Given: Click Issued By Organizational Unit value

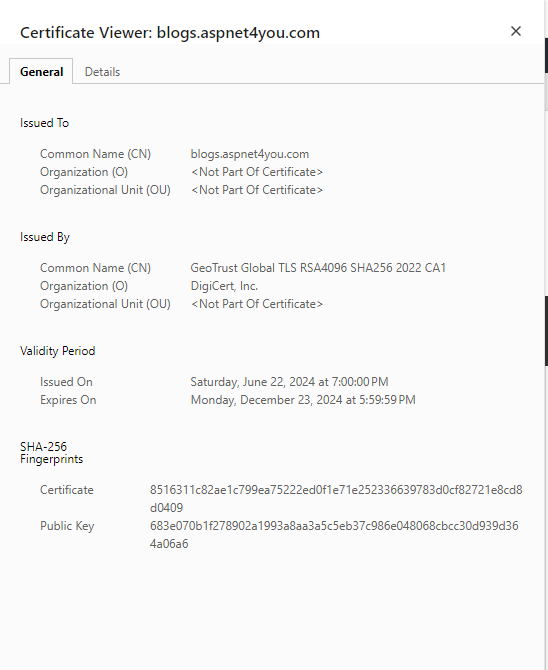Looking at the screenshot, I should [x=256, y=304].
